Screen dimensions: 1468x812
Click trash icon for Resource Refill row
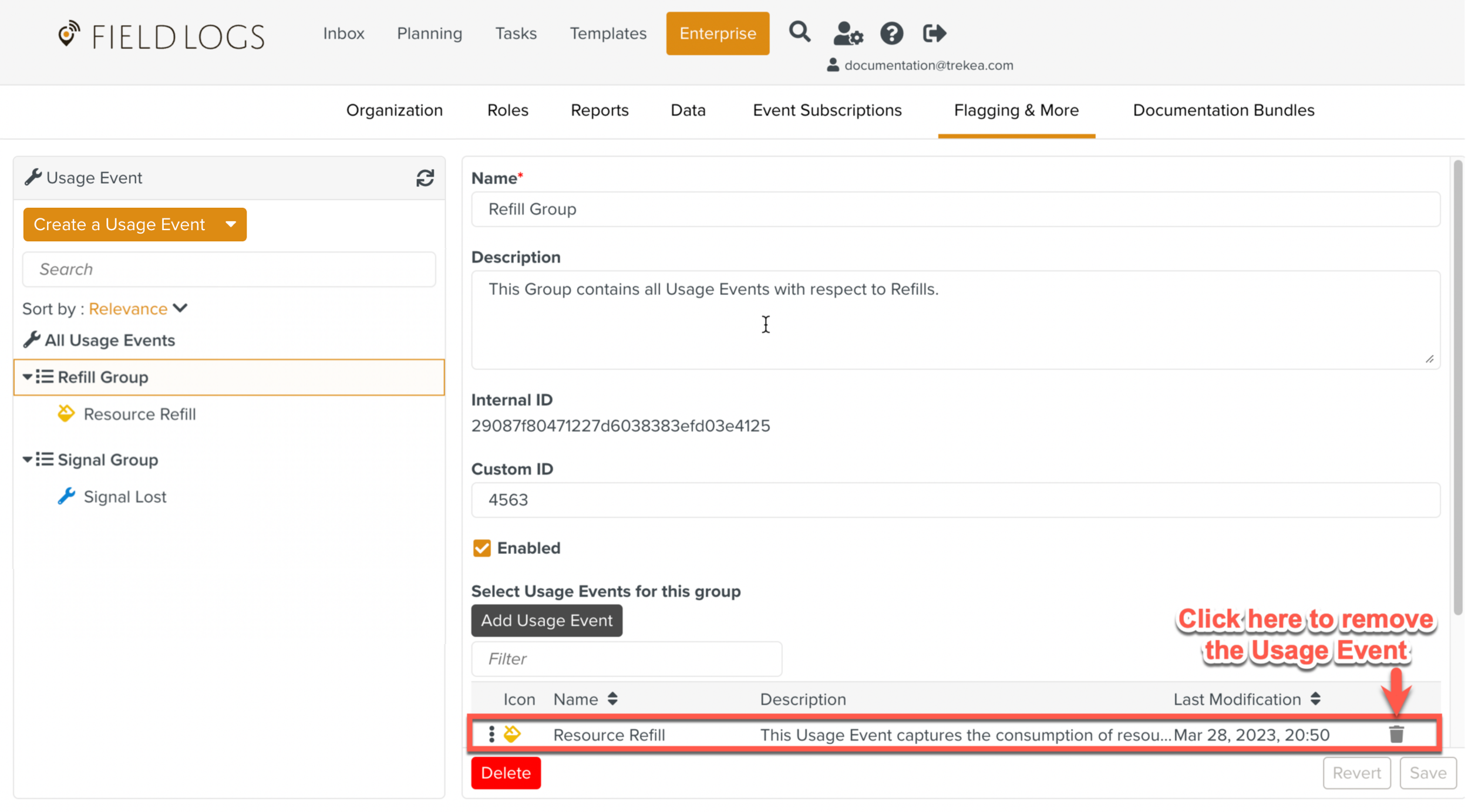(1396, 734)
